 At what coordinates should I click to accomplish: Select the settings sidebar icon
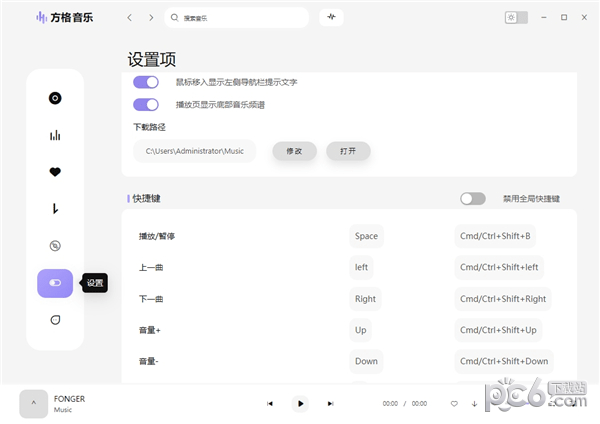coord(55,283)
